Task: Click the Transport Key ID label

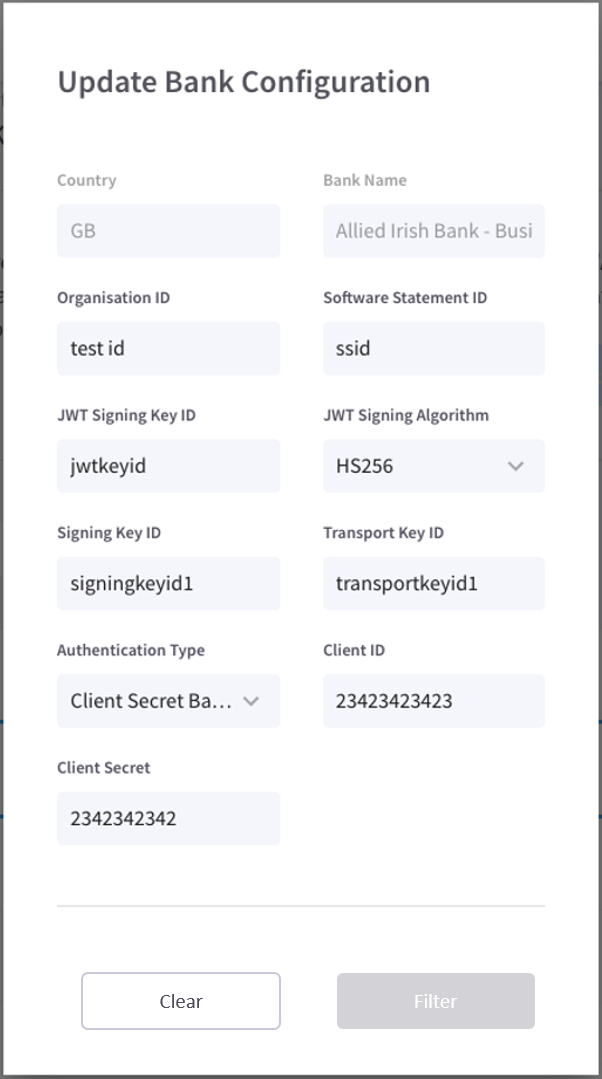Action: pyautogui.click(x=383, y=533)
